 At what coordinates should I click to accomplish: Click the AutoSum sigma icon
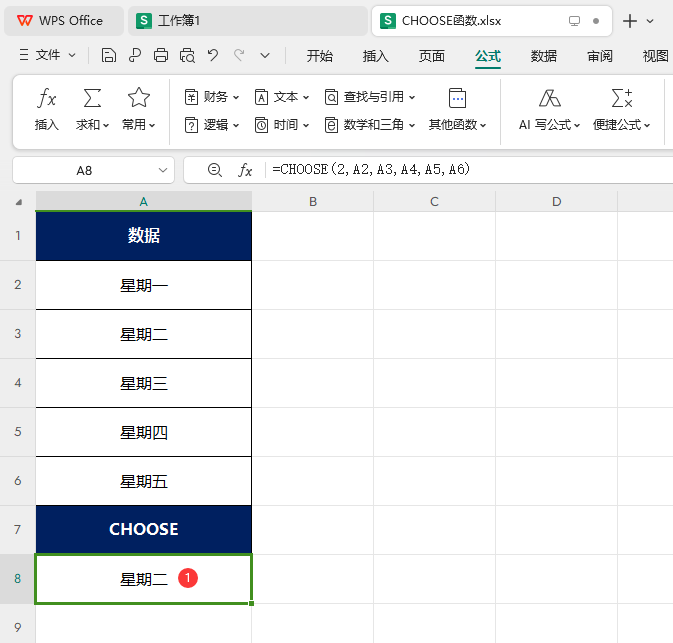[92, 98]
